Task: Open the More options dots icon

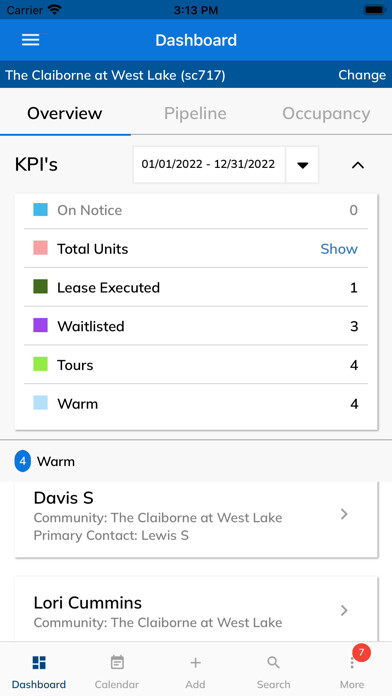Action: pyautogui.click(x=352, y=663)
